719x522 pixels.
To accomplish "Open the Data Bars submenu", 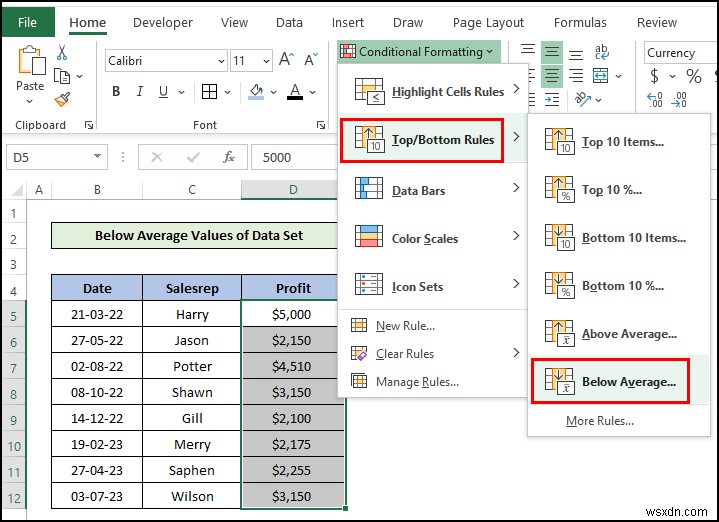I will (x=433, y=190).
